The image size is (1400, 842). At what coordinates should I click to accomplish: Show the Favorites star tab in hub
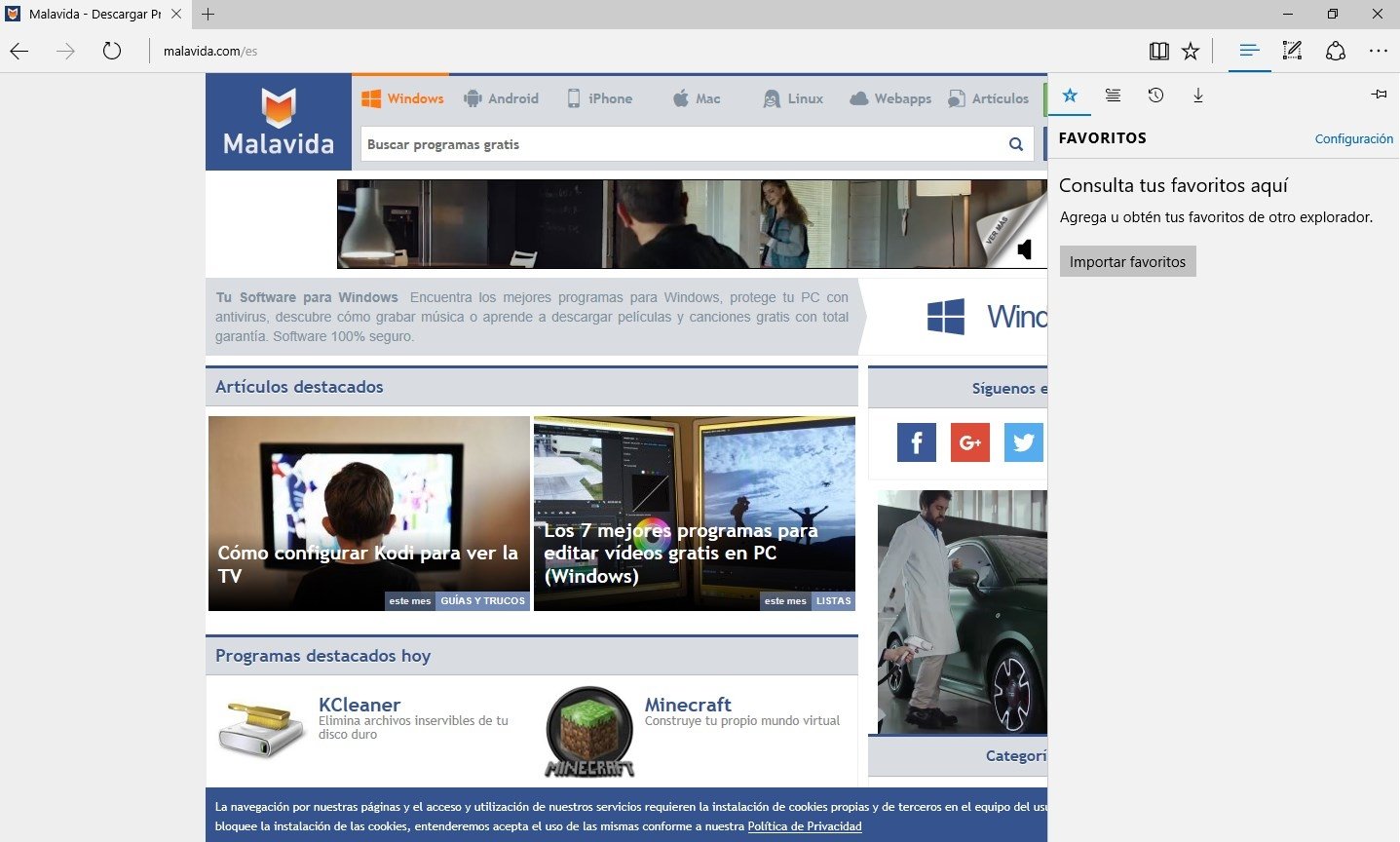pos(1070,95)
